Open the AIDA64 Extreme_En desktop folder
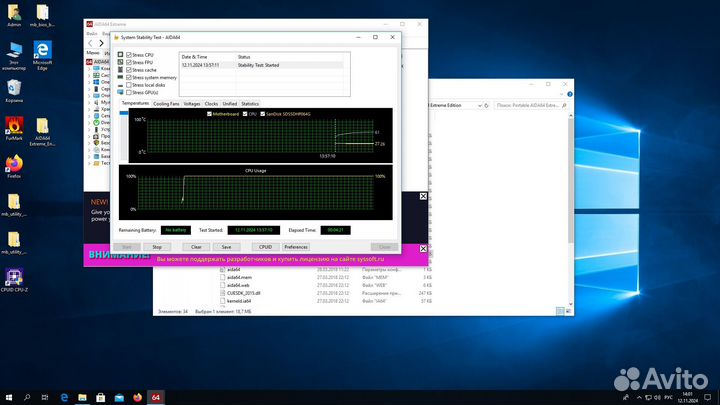Viewport: 720px width, 405px height. point(42,131)
